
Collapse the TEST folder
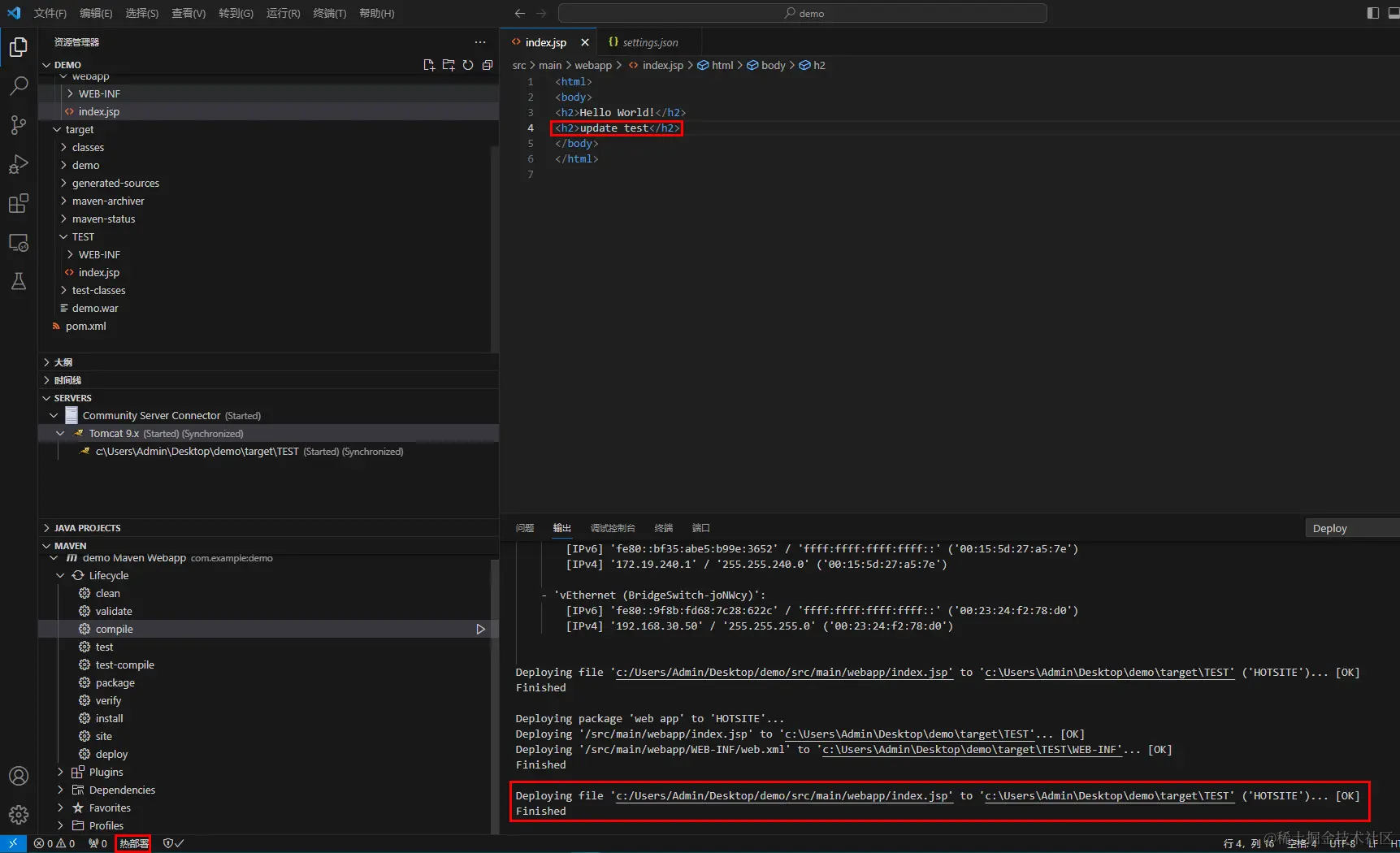click(x=63, y=236)
